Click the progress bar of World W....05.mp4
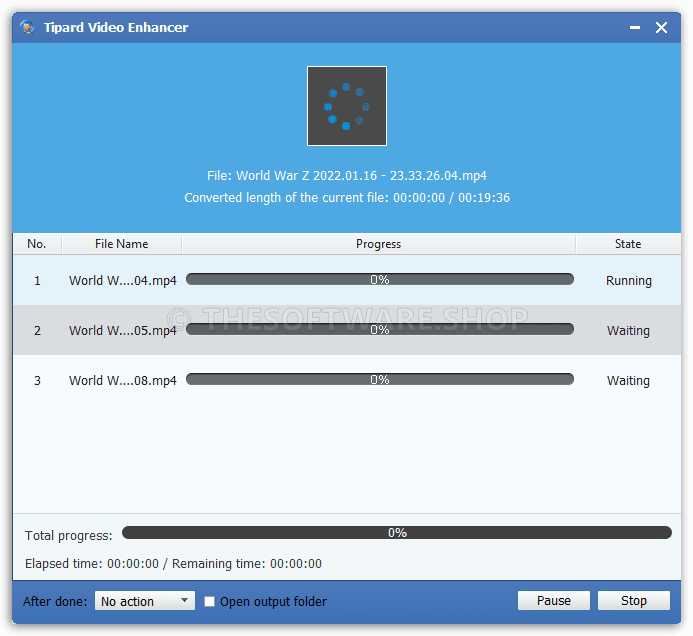This screenshot has height=636, width=693. pyautogui.click(x=380, y=329)
